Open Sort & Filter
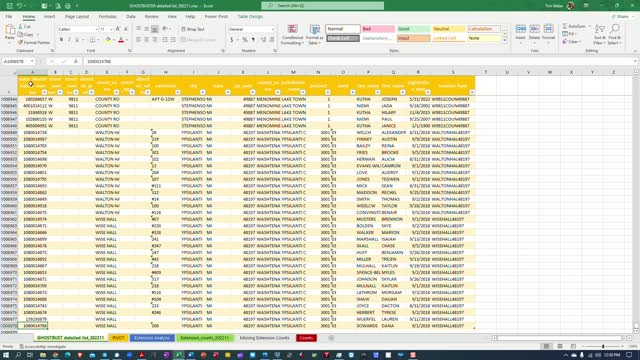The image size is (640, 360). click(x=600, y=34)
